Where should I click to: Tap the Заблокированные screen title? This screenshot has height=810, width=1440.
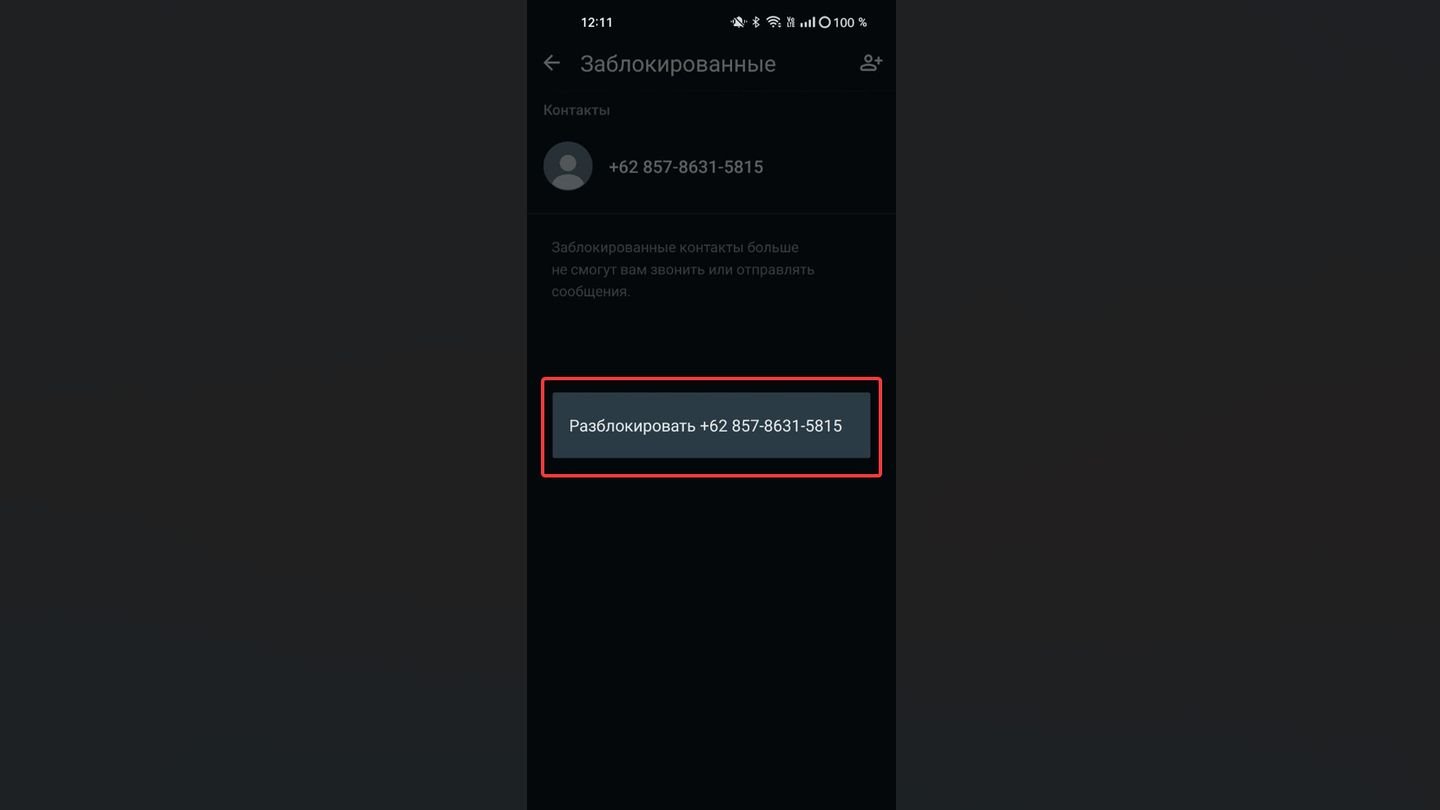[678, 64]
